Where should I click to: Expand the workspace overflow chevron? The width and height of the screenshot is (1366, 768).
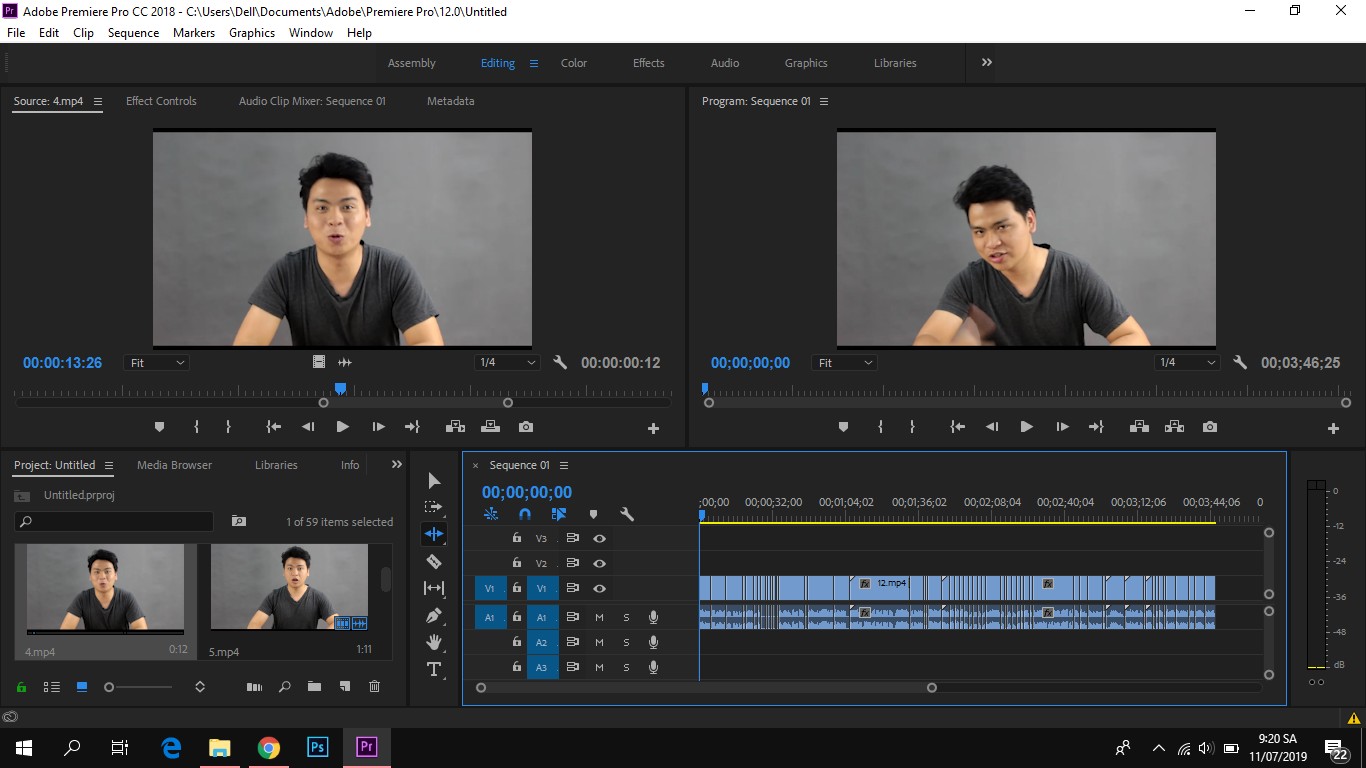tap(987, 62)
